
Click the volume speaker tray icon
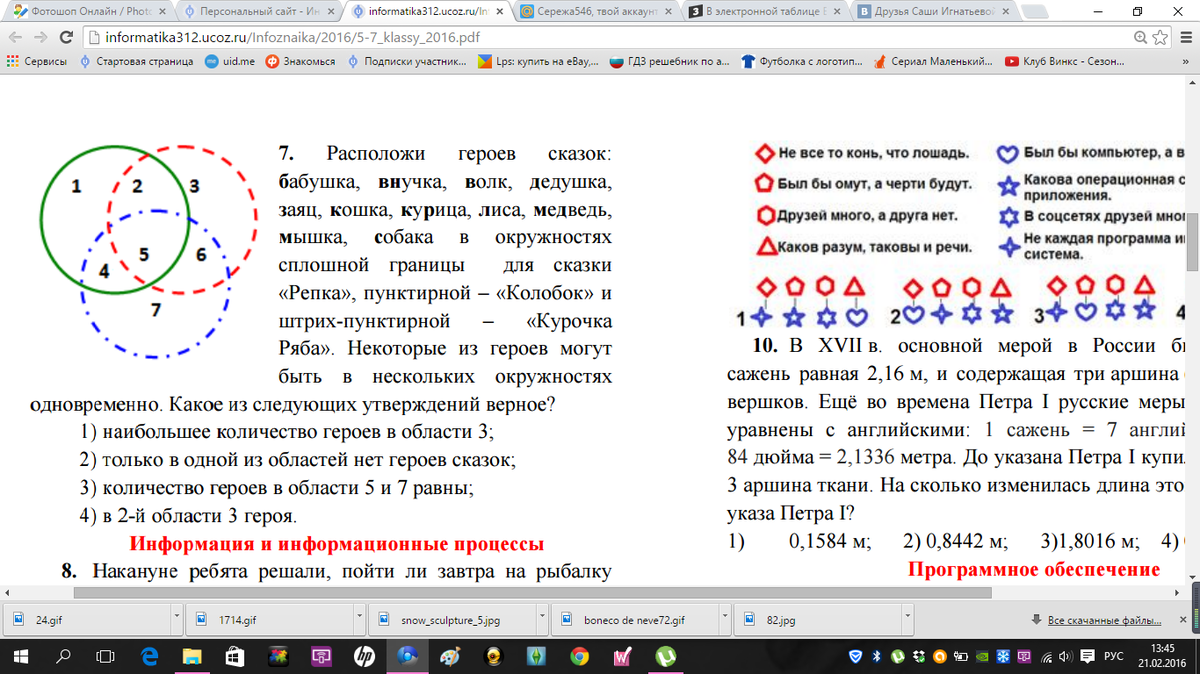1066,657
